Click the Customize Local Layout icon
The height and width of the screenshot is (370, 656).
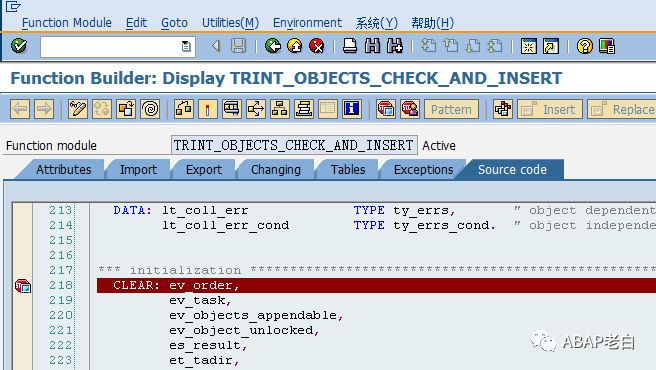(x=607, y=46)
